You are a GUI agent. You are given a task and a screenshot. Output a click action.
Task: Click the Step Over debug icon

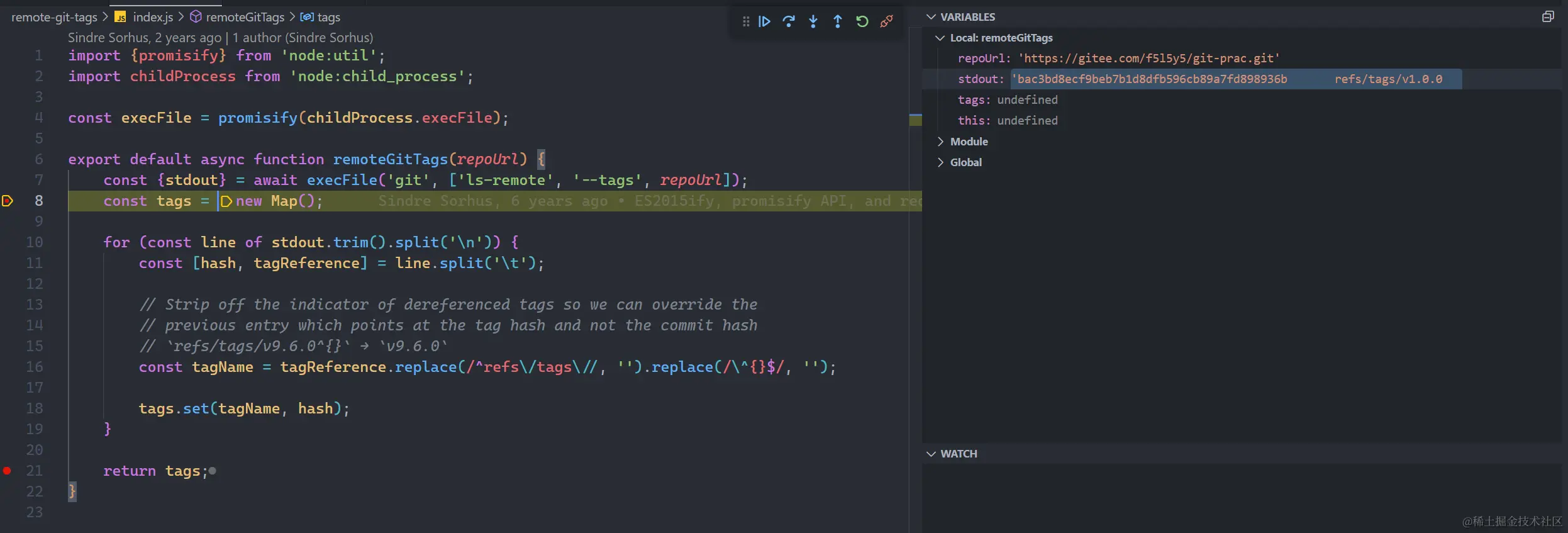789,22
